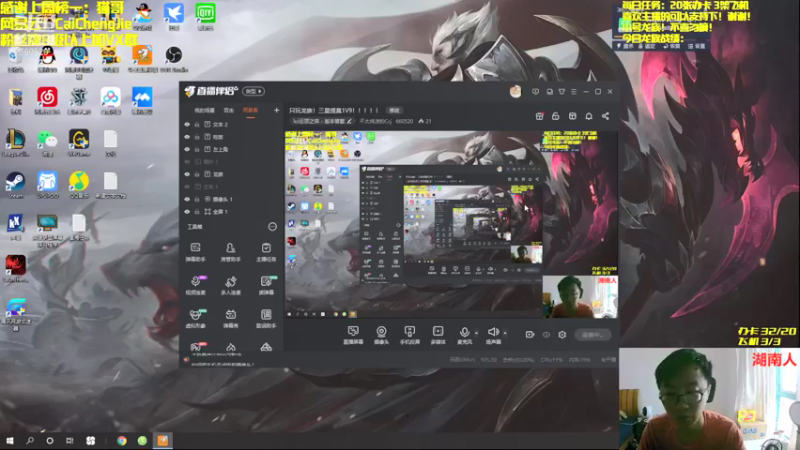Screen dimensions: 800x450
Task: Open Chrome from the taskbar
Action: pos(121,440)
